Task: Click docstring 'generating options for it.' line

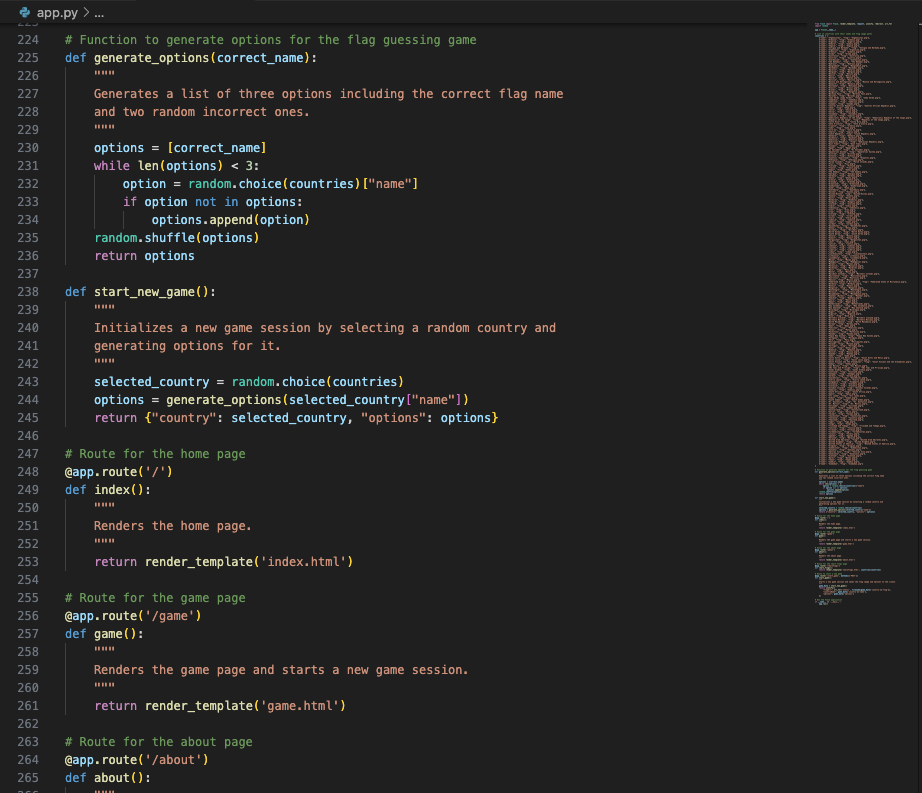Action: tap(187, 346)
